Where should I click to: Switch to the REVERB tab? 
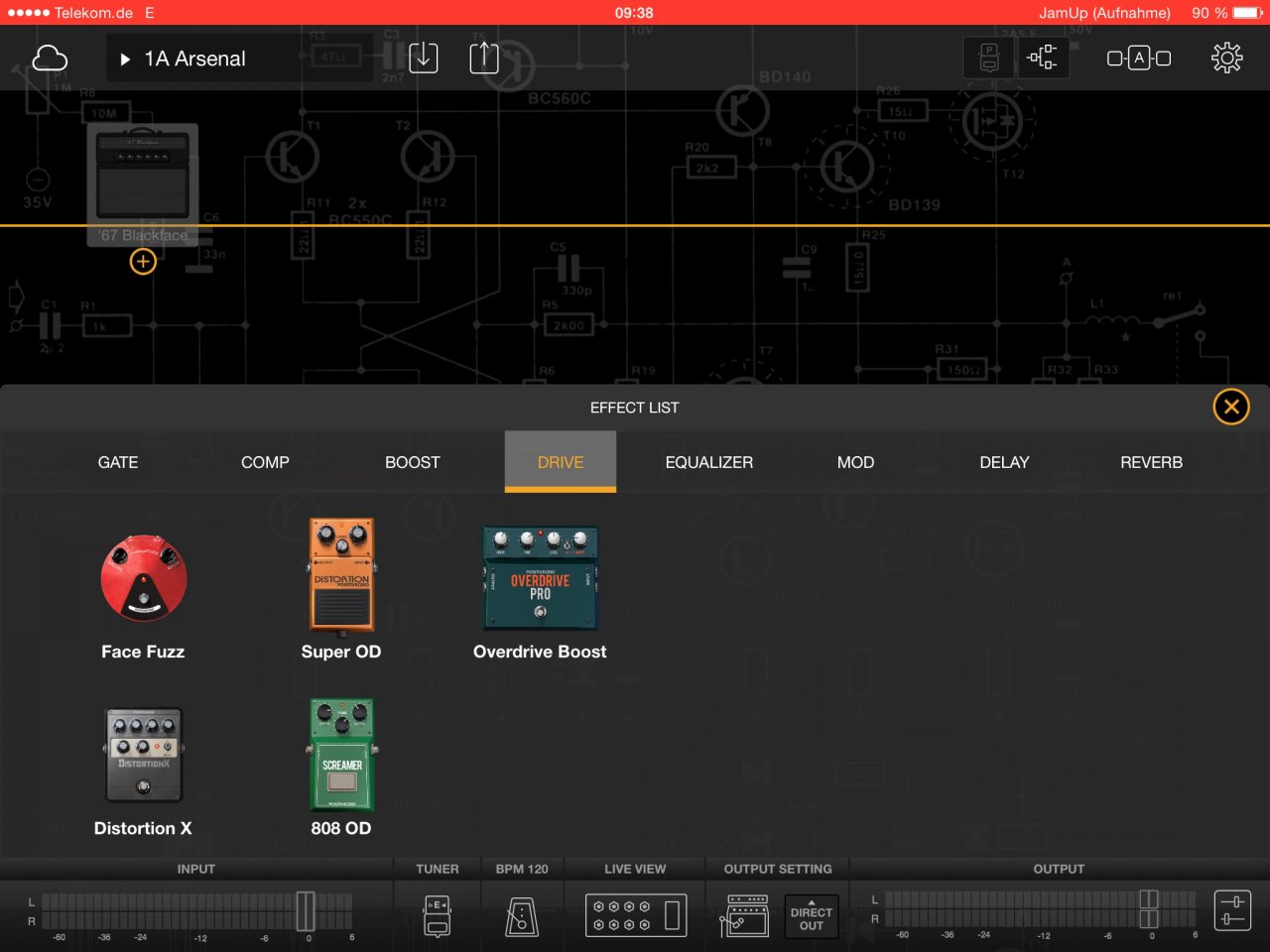point(1151,462)
